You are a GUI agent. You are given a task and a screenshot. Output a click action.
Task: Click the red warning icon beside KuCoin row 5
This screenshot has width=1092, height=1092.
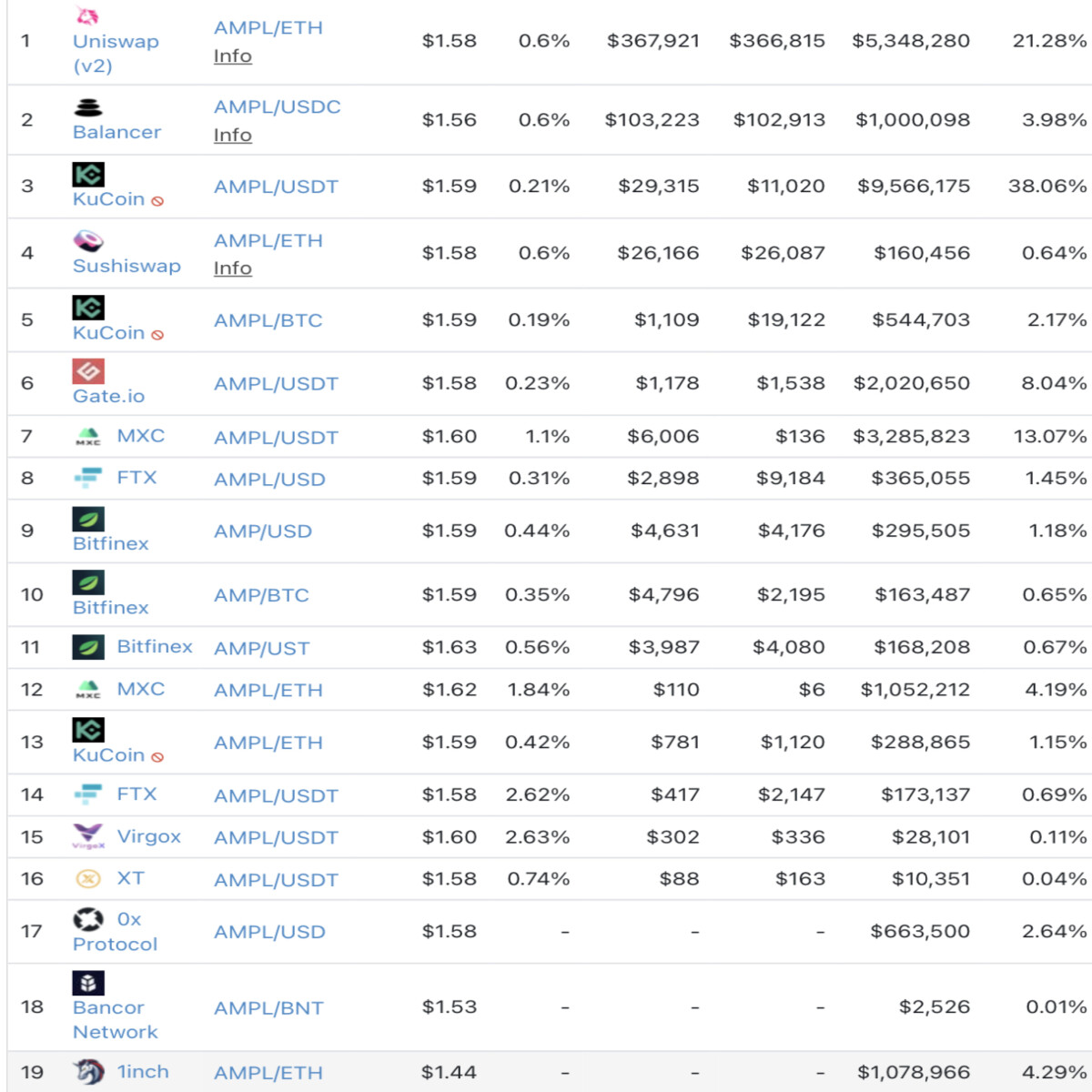pos(157,335)
